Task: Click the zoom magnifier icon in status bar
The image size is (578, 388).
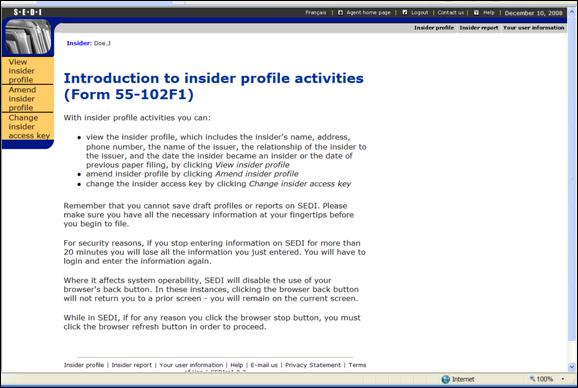Action: point(532,379)
